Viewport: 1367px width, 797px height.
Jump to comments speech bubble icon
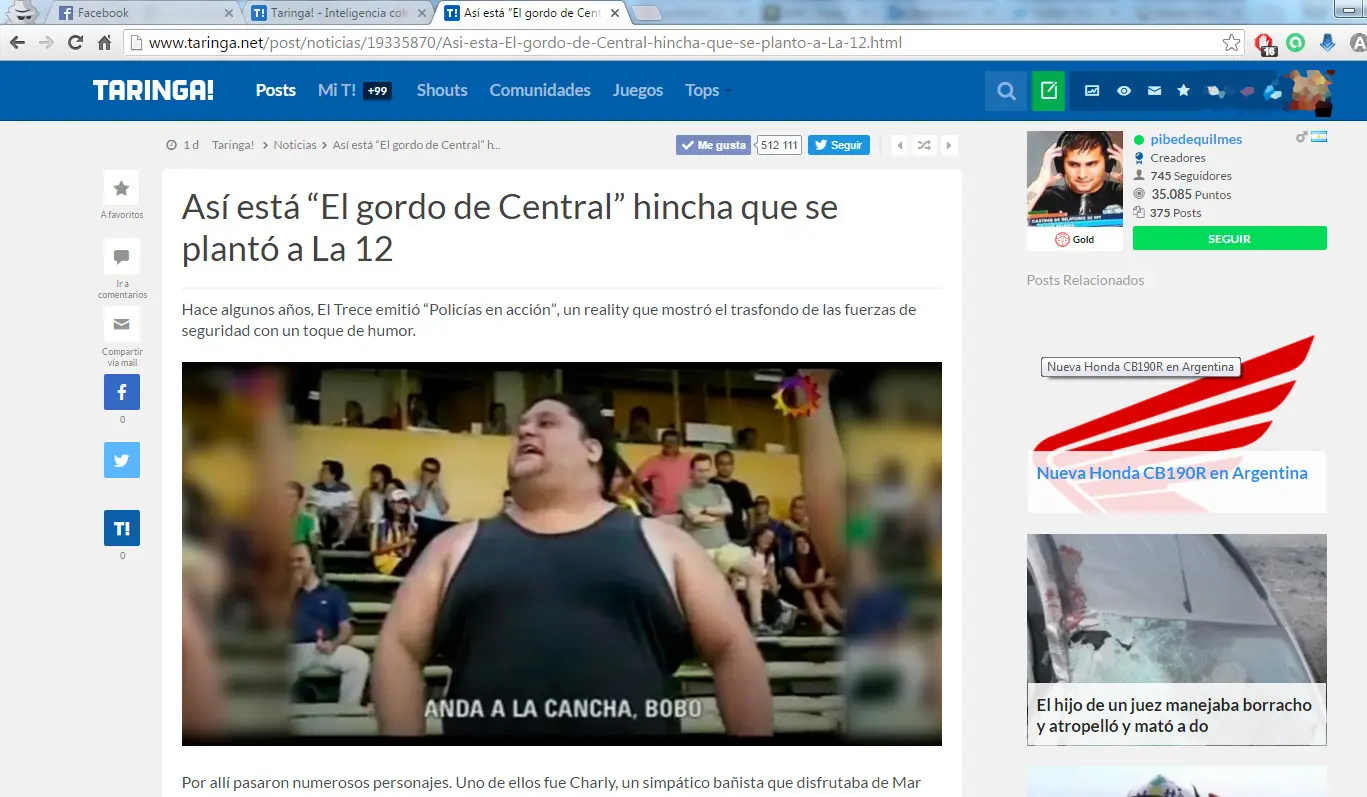121,257
